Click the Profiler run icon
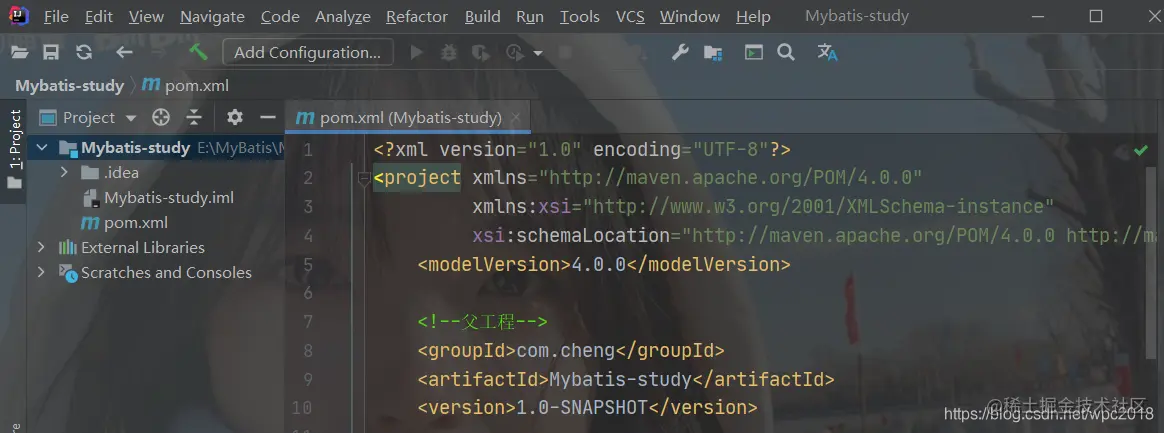Image resolution: width=1164 pixels, height=433 pixels. (514, 52)
